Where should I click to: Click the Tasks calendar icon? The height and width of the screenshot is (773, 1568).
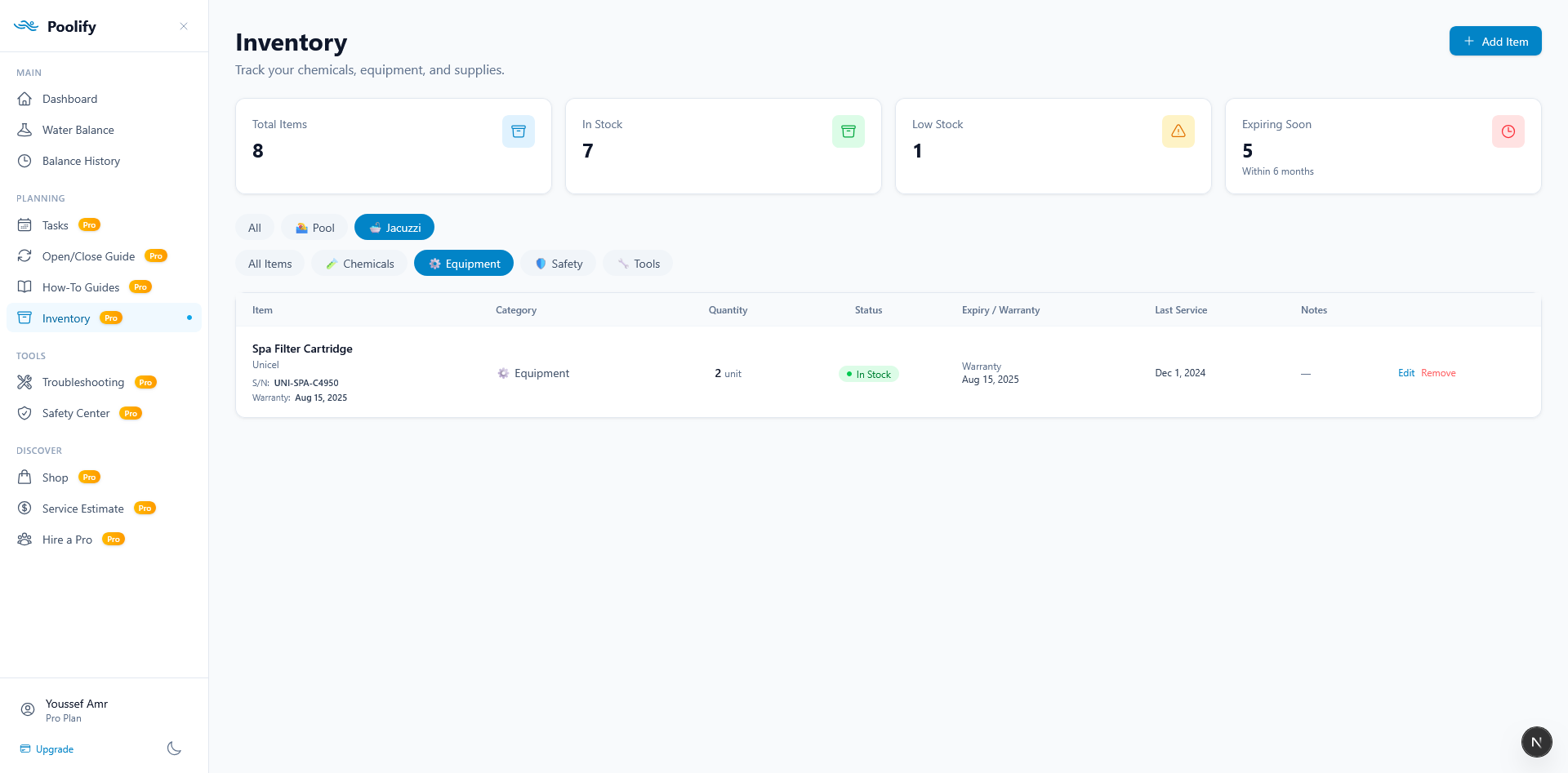(x=24, y=225)
